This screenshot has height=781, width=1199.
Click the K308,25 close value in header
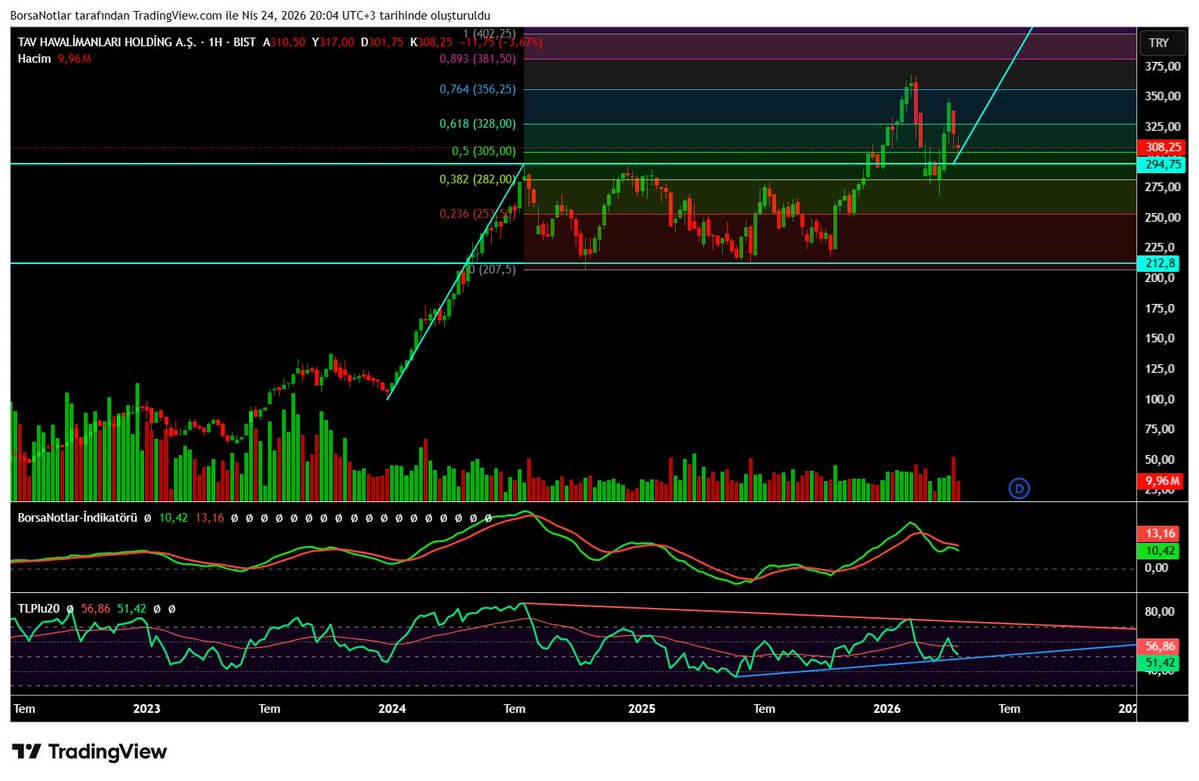[431, 42]
